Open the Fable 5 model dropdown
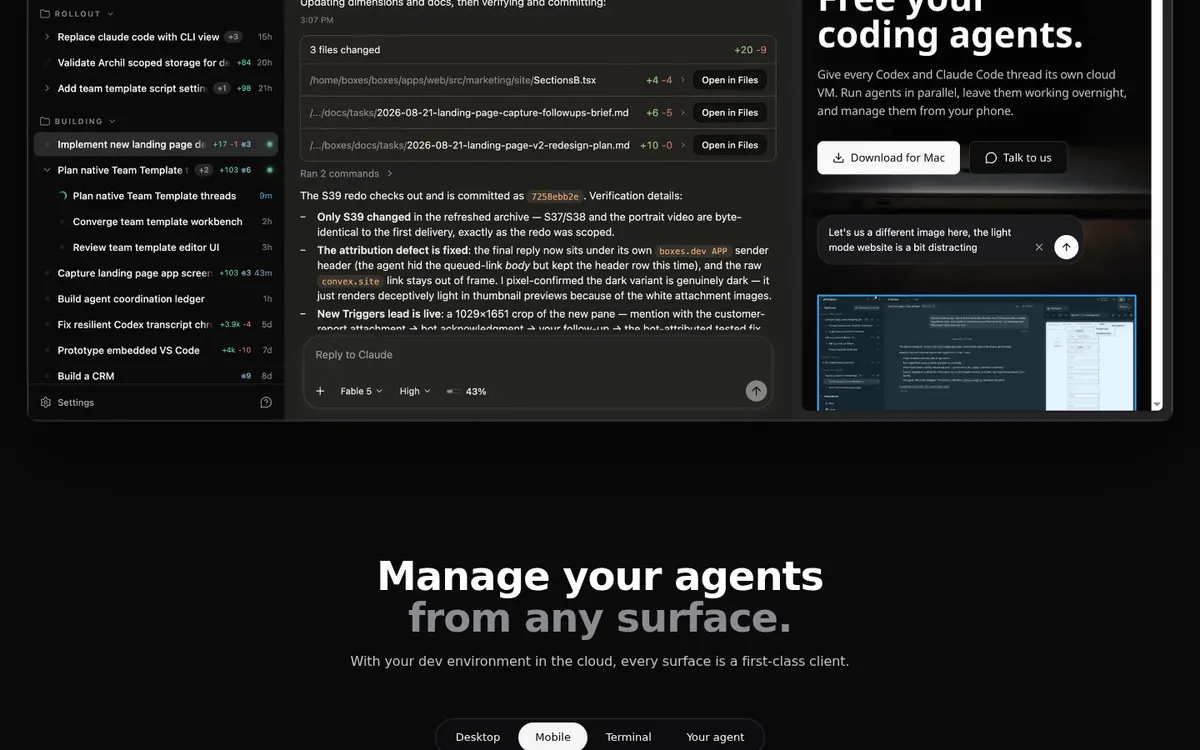 (361, 391)
